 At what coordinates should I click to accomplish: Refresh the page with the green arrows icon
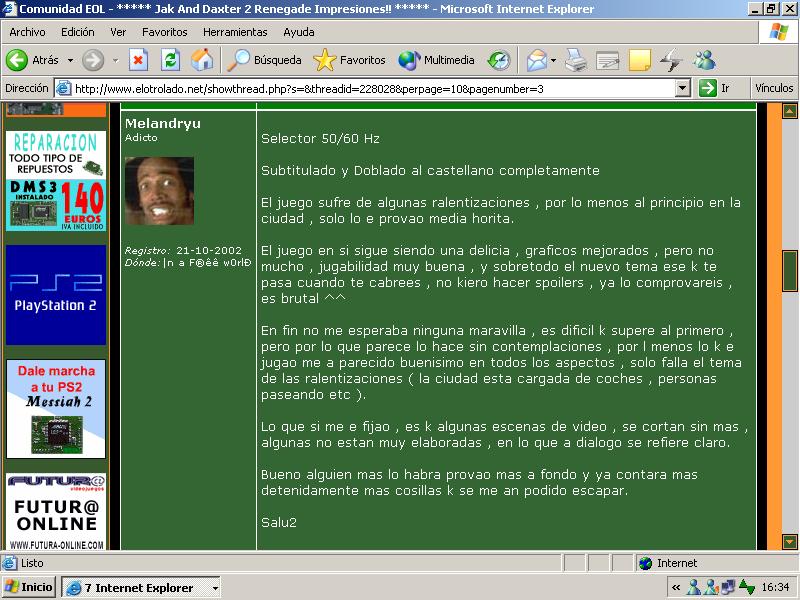tap(170, 60)
